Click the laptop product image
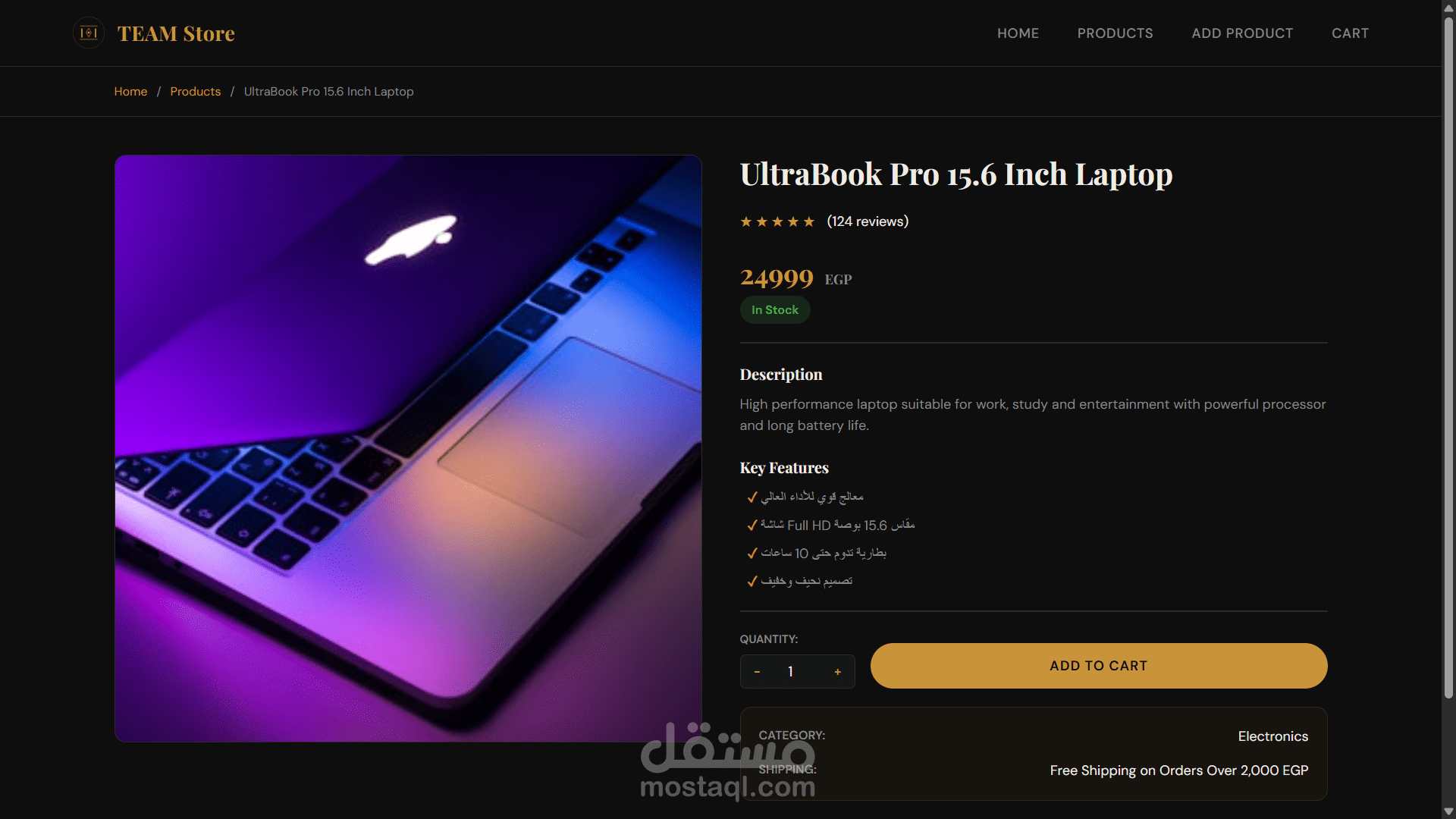Image resolution: width=1456 pixels, height=819 pixels. pos(408,448)
